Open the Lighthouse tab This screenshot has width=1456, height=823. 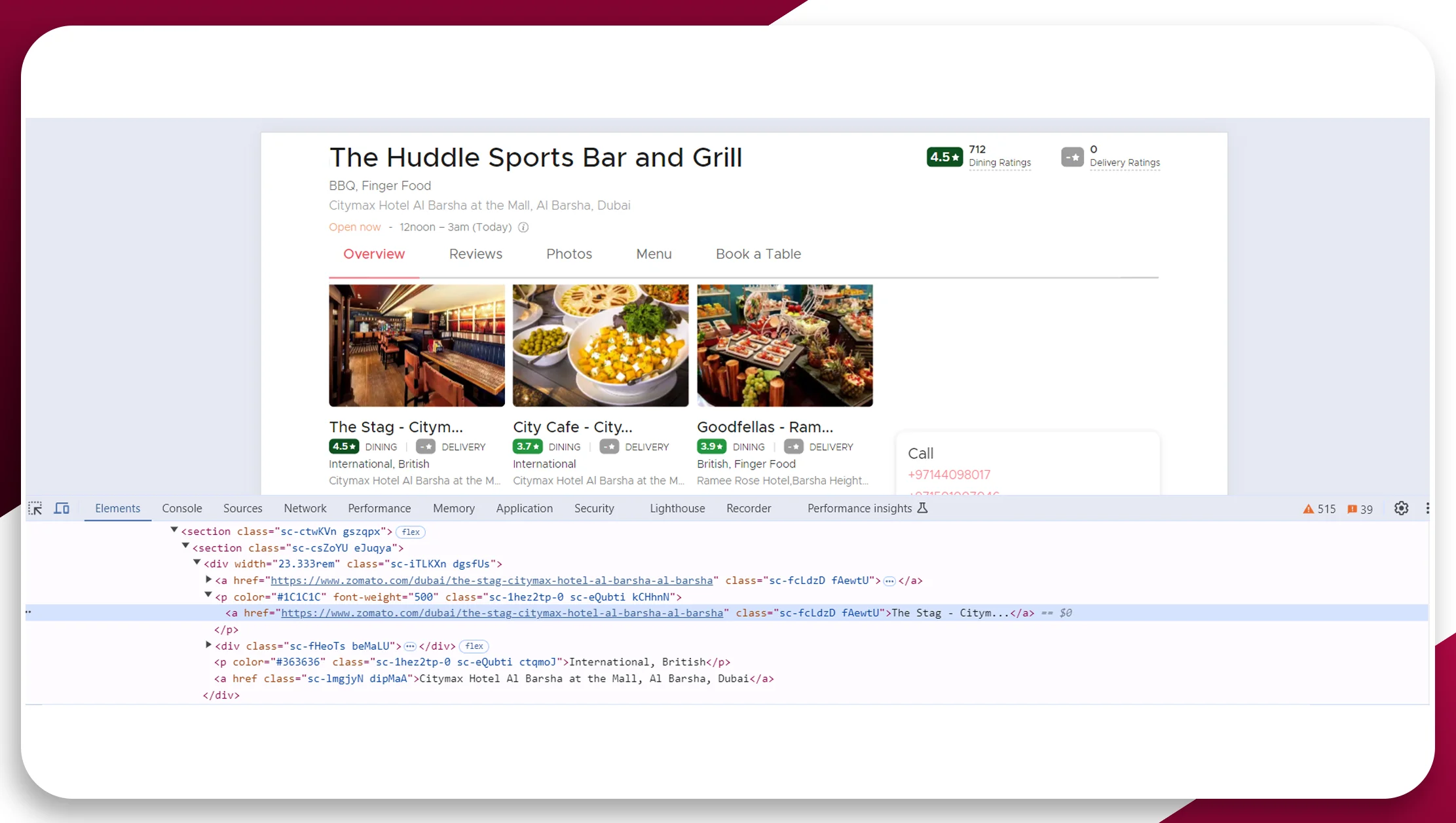677,508
